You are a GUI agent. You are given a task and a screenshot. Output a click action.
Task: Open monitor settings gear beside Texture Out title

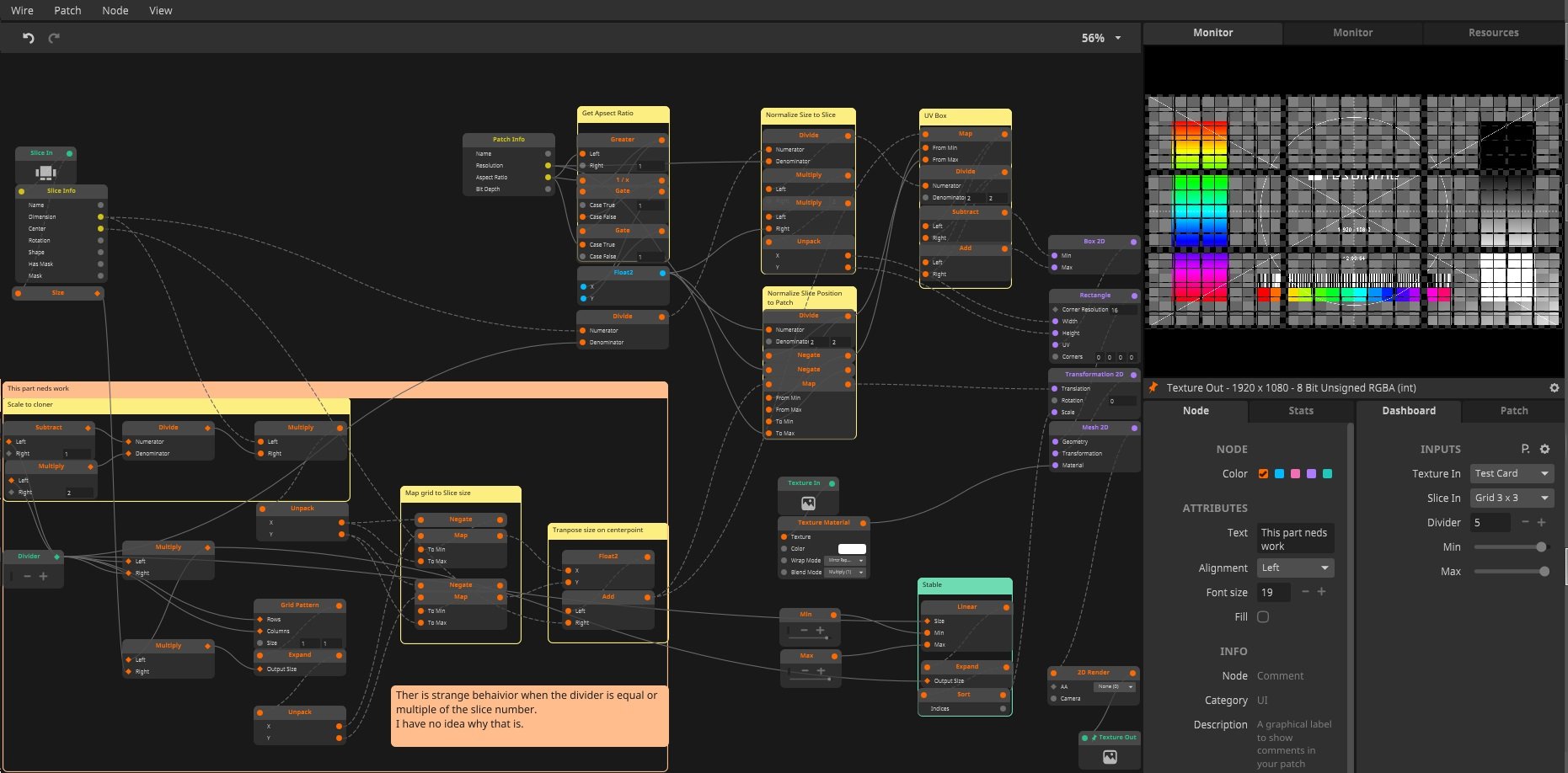click(1554, 388)
